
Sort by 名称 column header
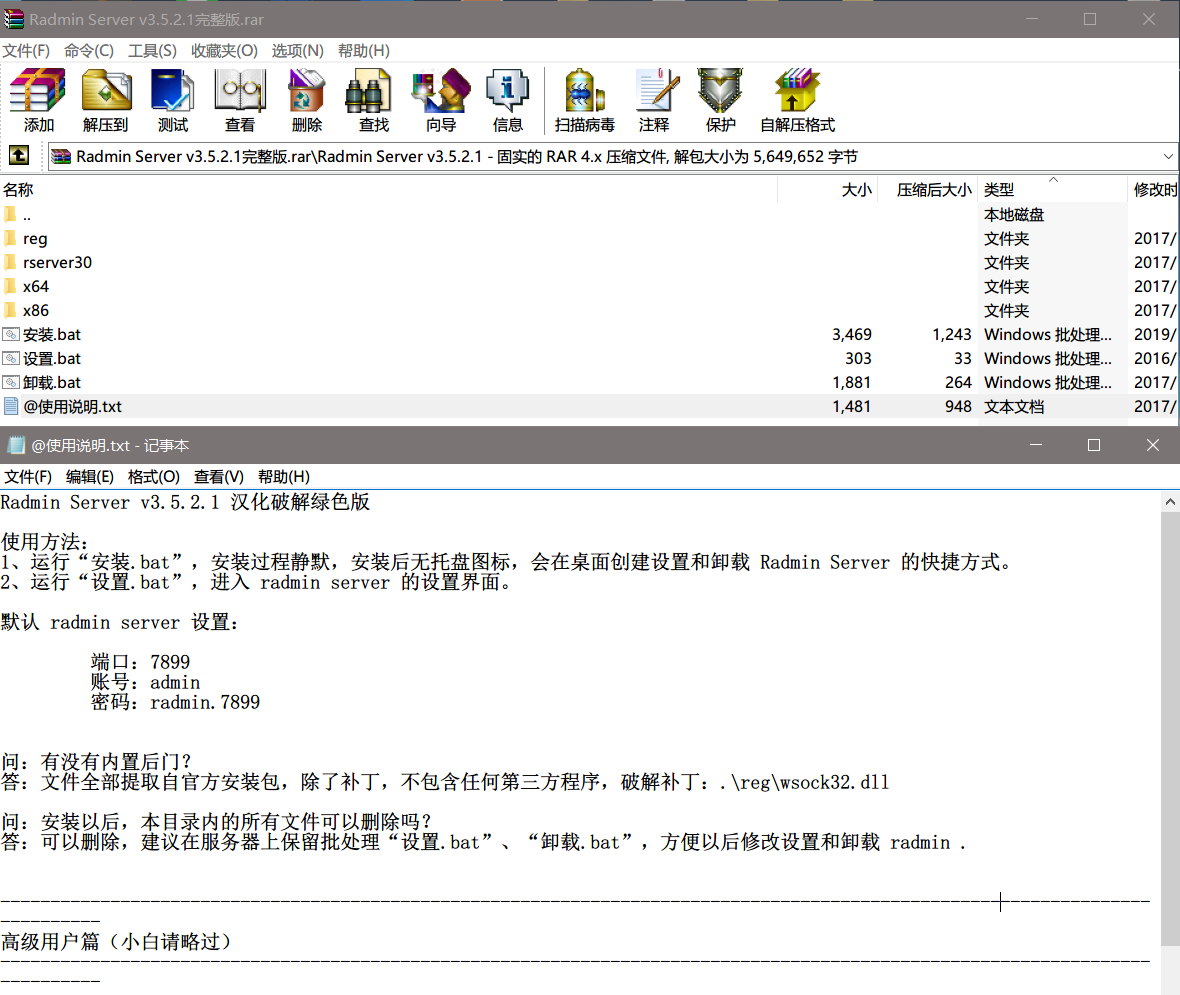tap(388, 190)
